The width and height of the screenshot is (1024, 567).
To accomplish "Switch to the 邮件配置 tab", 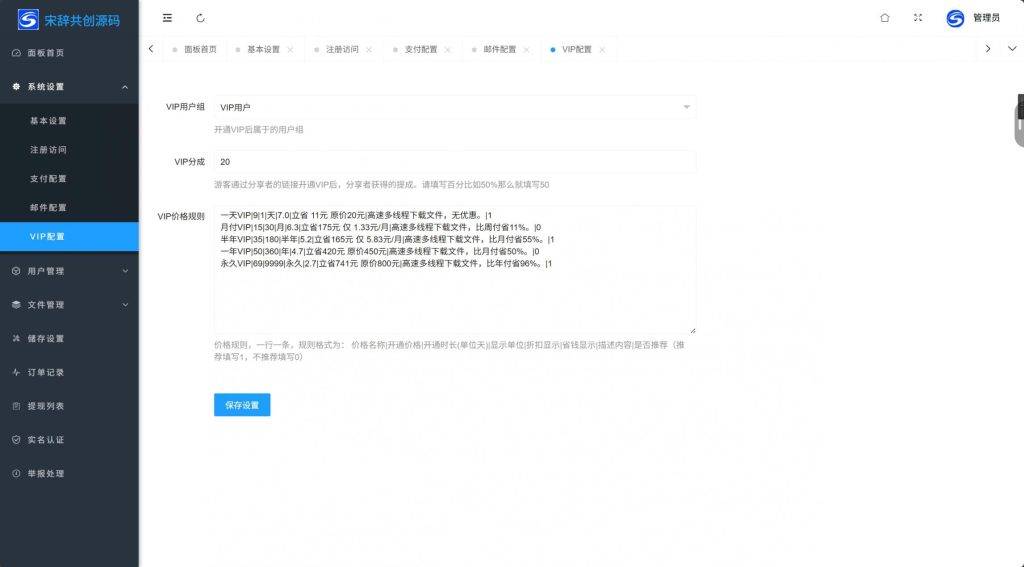I will pyautogui.click(x=500, y=50).
